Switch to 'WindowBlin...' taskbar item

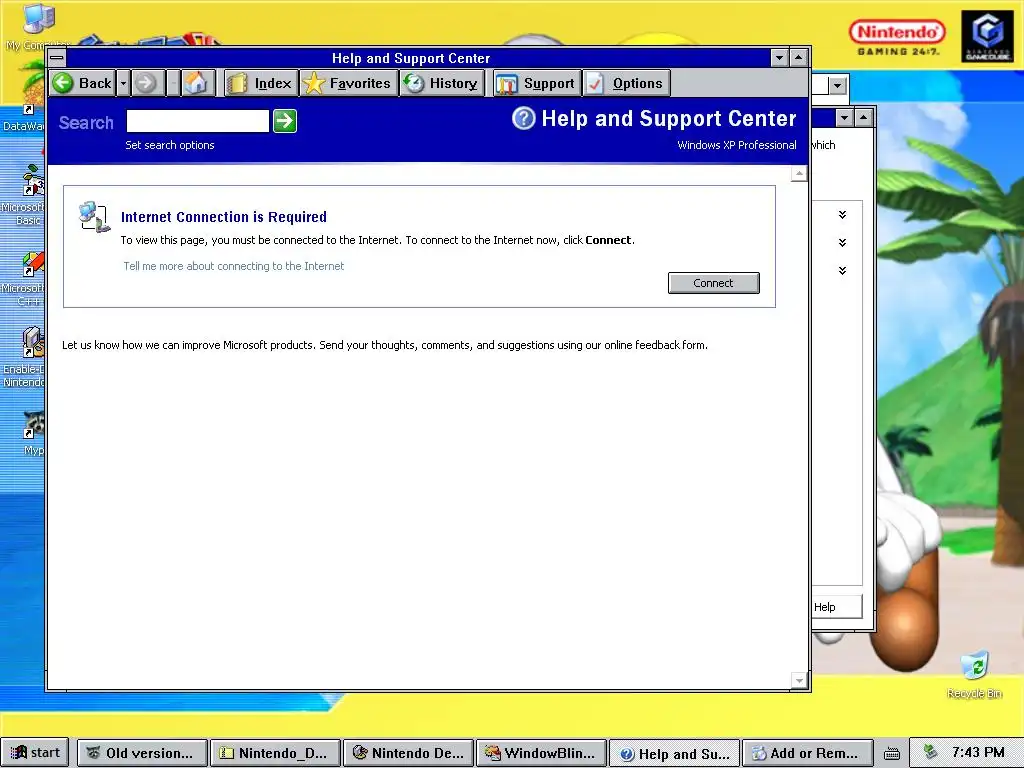click(x=542, y=753)
